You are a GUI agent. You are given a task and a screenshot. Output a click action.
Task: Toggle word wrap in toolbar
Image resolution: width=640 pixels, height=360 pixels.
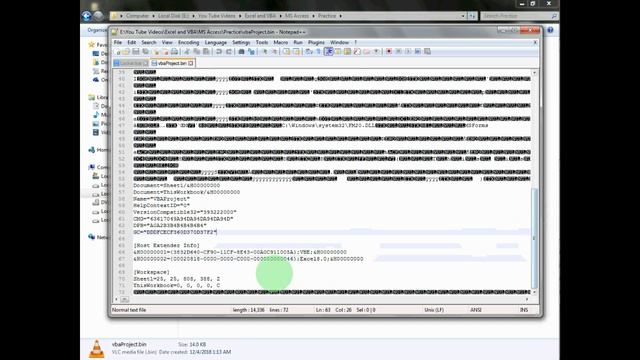tap(309, 51)
